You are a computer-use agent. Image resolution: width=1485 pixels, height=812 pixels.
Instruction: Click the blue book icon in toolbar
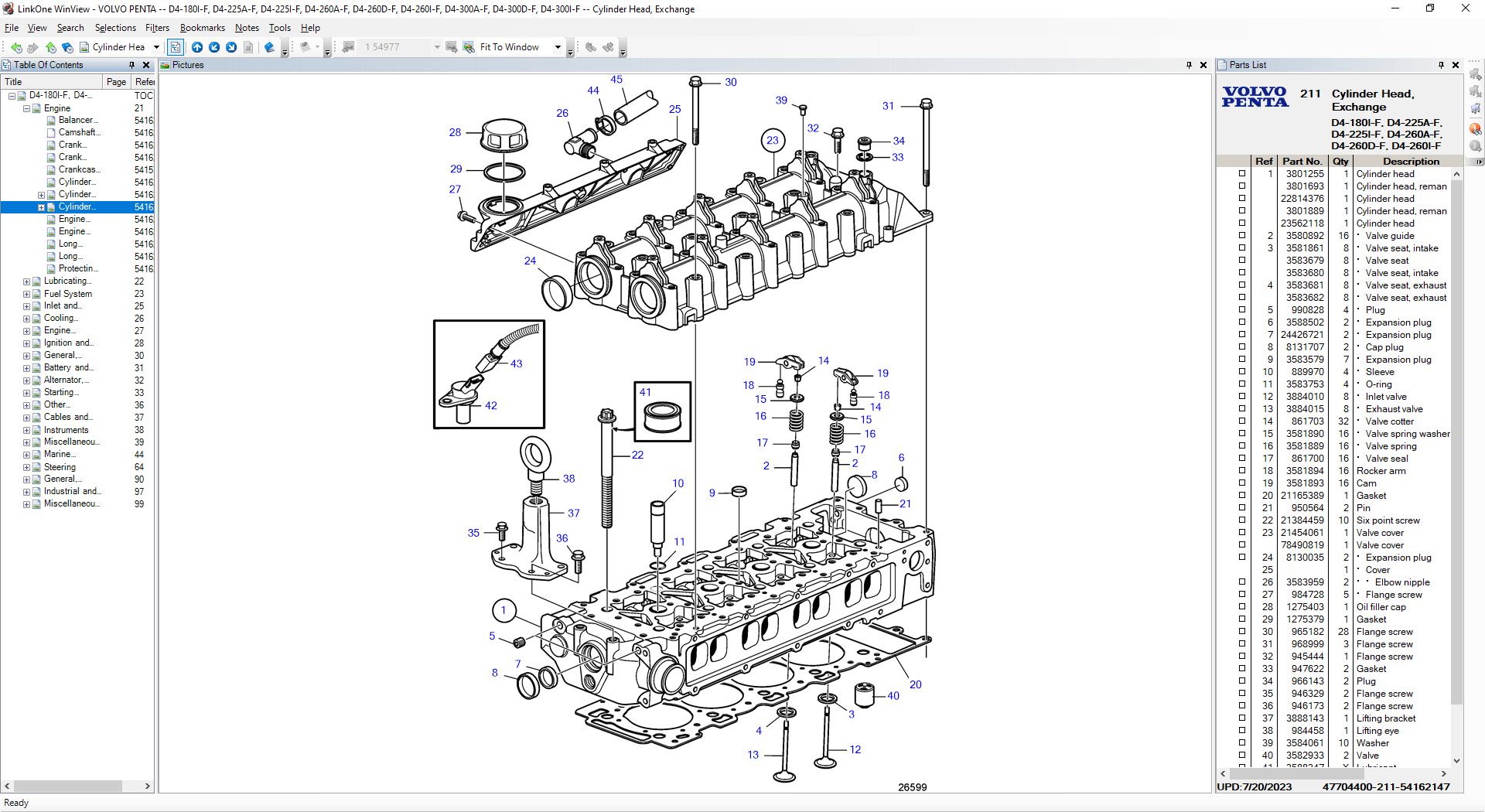[x=269, y=47]
